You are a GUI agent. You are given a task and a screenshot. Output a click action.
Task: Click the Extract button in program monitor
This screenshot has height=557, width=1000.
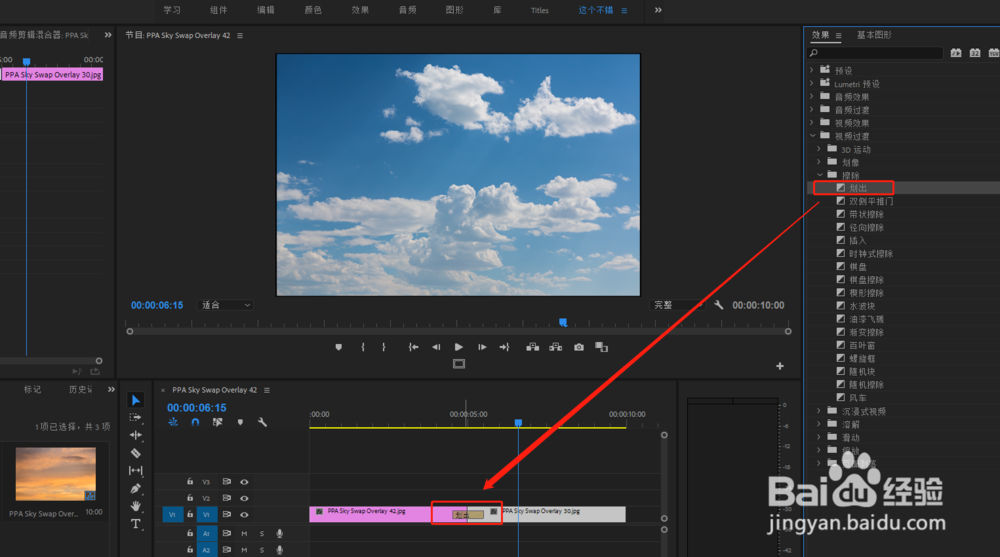point(555,347)
